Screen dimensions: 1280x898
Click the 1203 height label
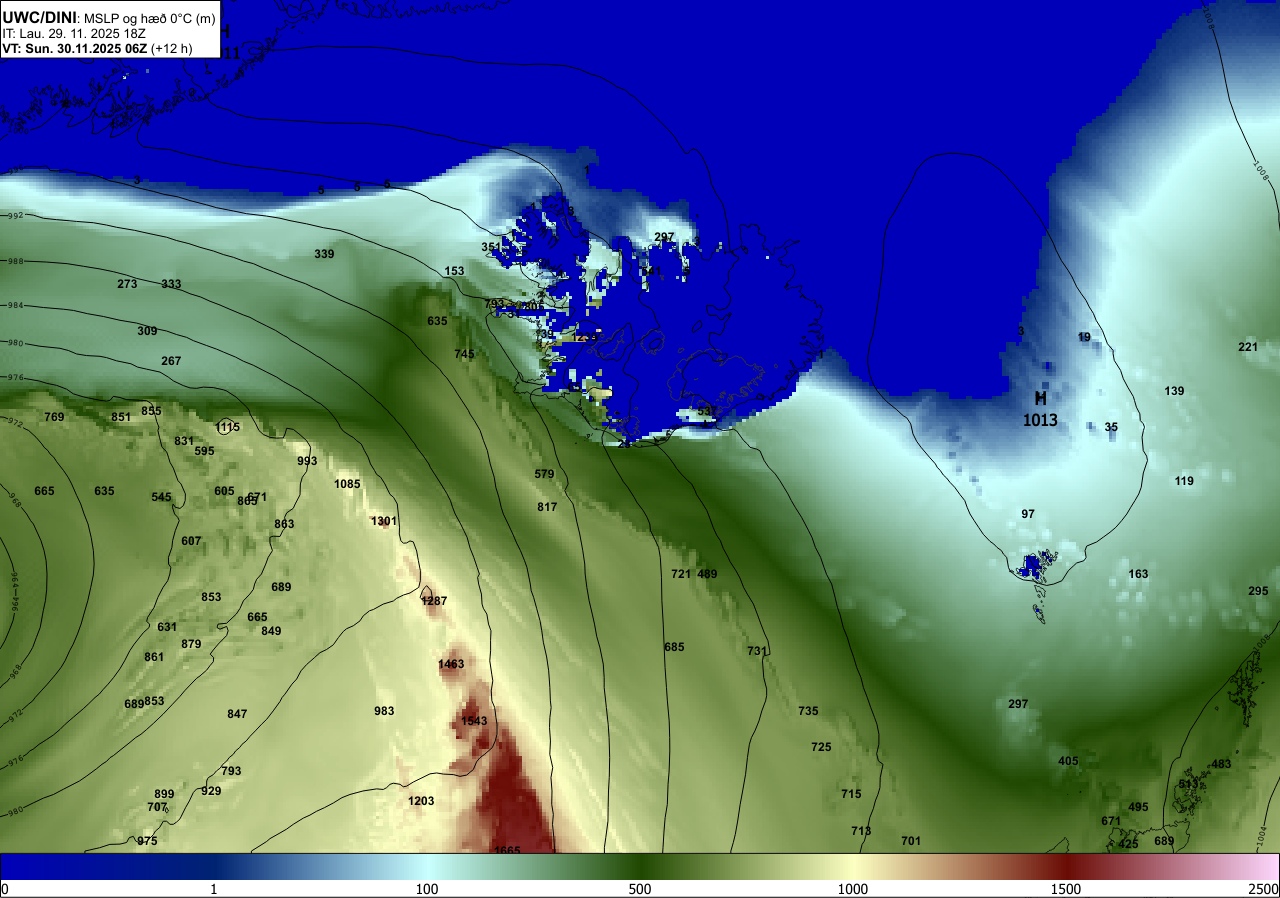click(421, 801)
